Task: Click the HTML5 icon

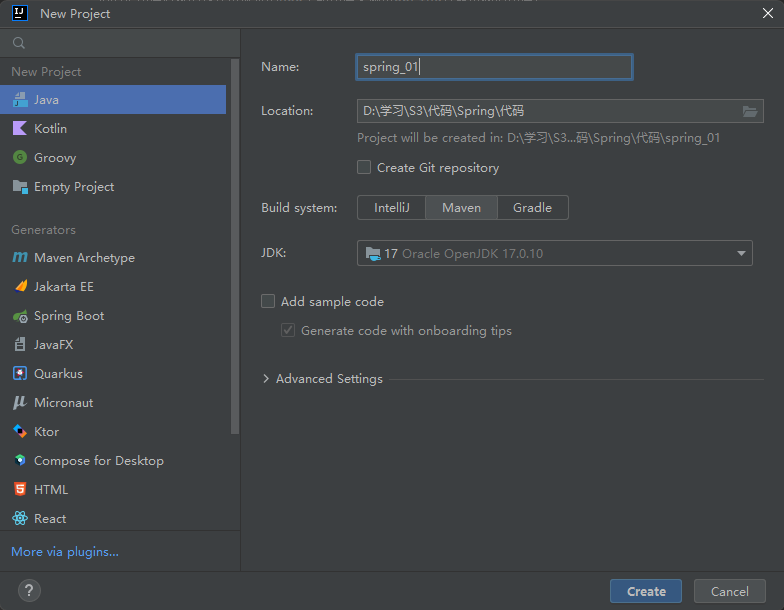Action: [x=20, y=490]
